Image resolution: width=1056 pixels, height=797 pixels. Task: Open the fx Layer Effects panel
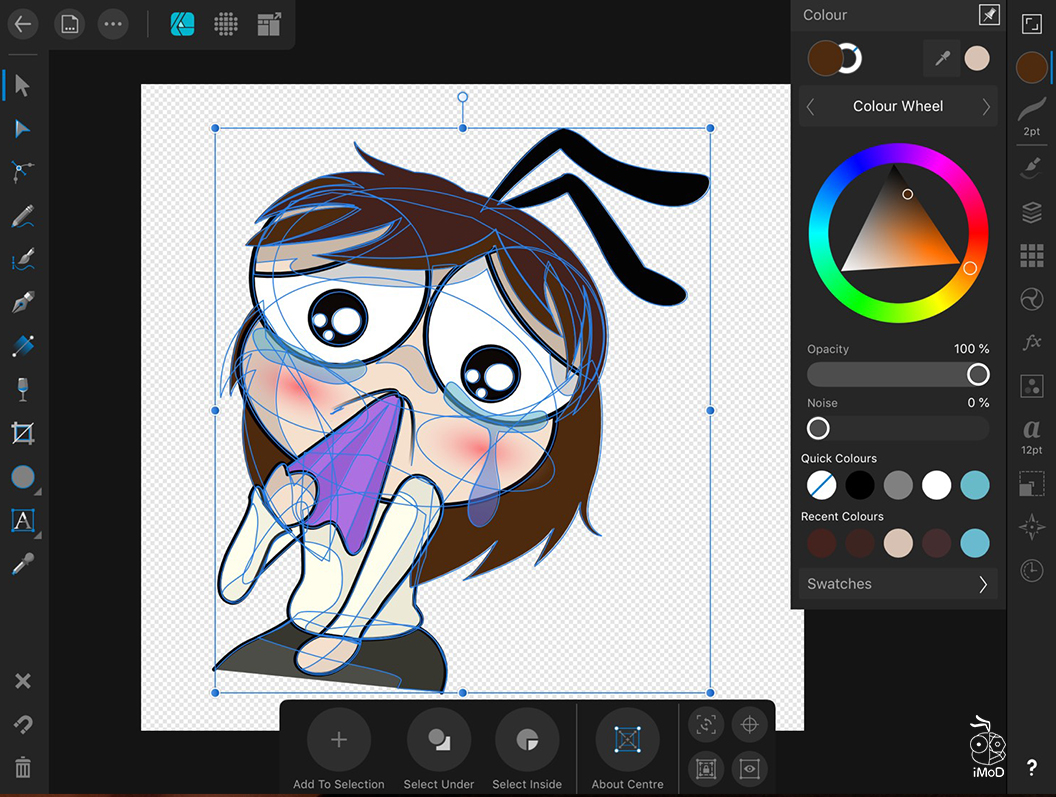pos(1031,342)
